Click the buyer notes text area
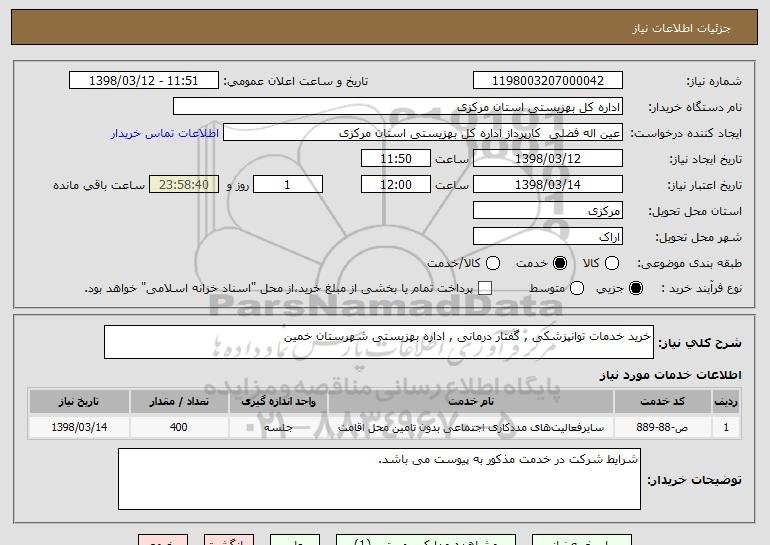This screenshot has height=545, width=770. 379,479
